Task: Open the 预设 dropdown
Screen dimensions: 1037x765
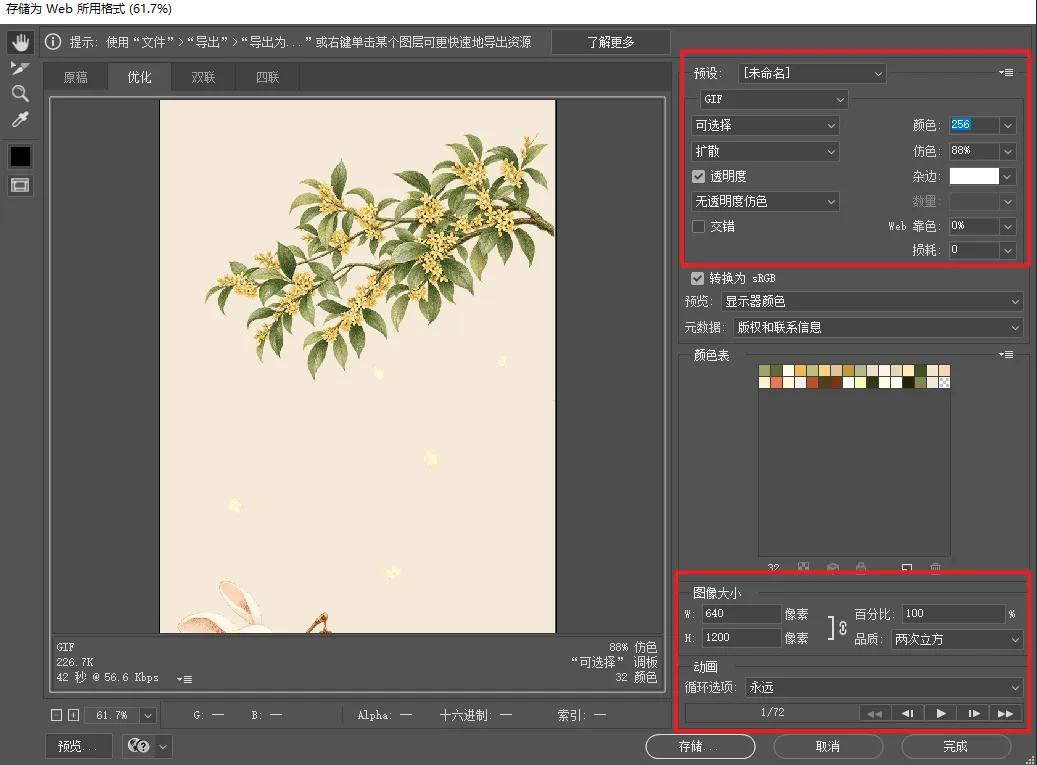Action: [x=811, y=73]
